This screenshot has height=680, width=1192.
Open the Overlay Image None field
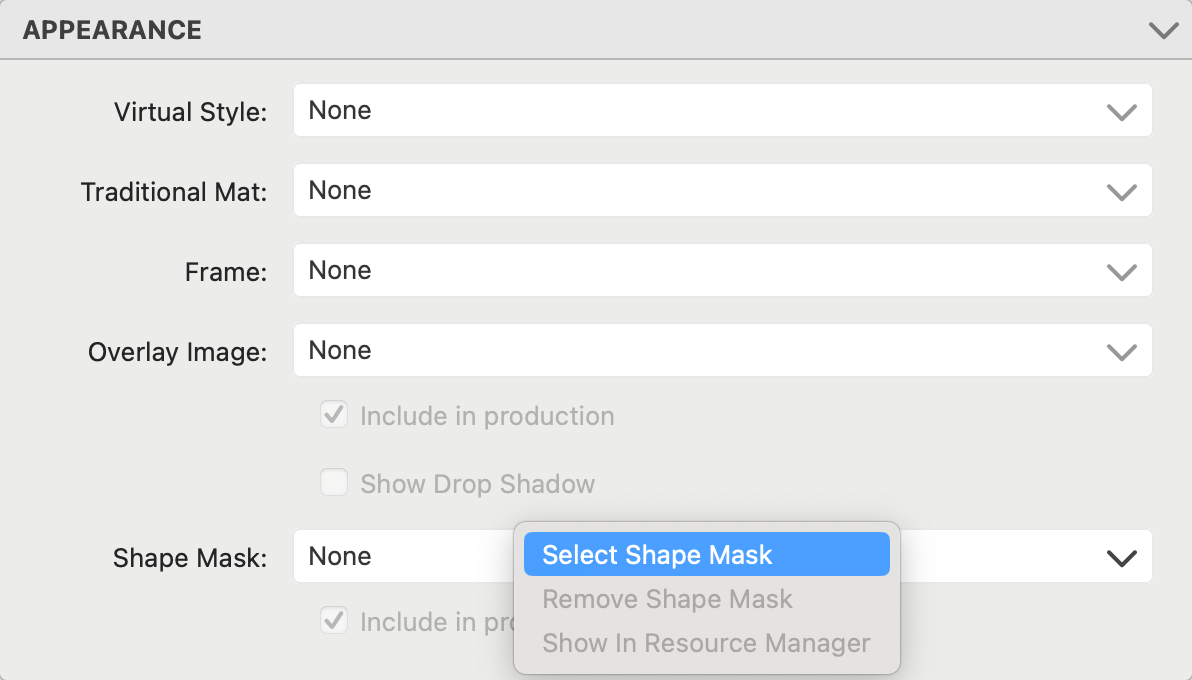click(x=700, y=351)
